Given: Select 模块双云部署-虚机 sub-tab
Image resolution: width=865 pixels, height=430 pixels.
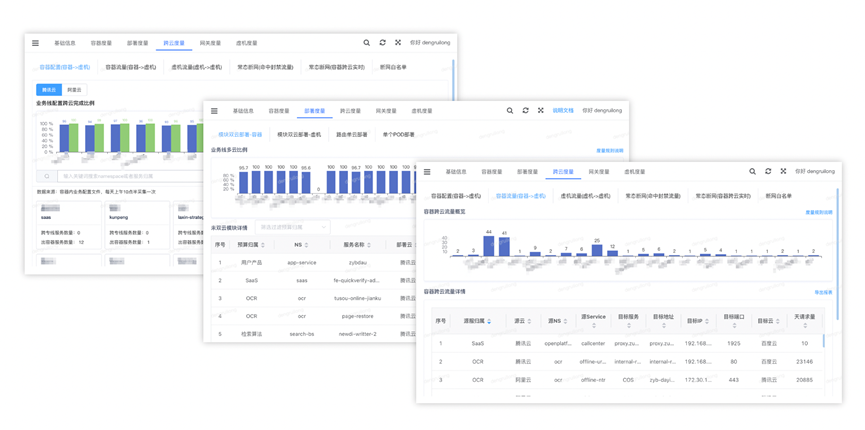Looking at the screenshot, I should point(298,134).
